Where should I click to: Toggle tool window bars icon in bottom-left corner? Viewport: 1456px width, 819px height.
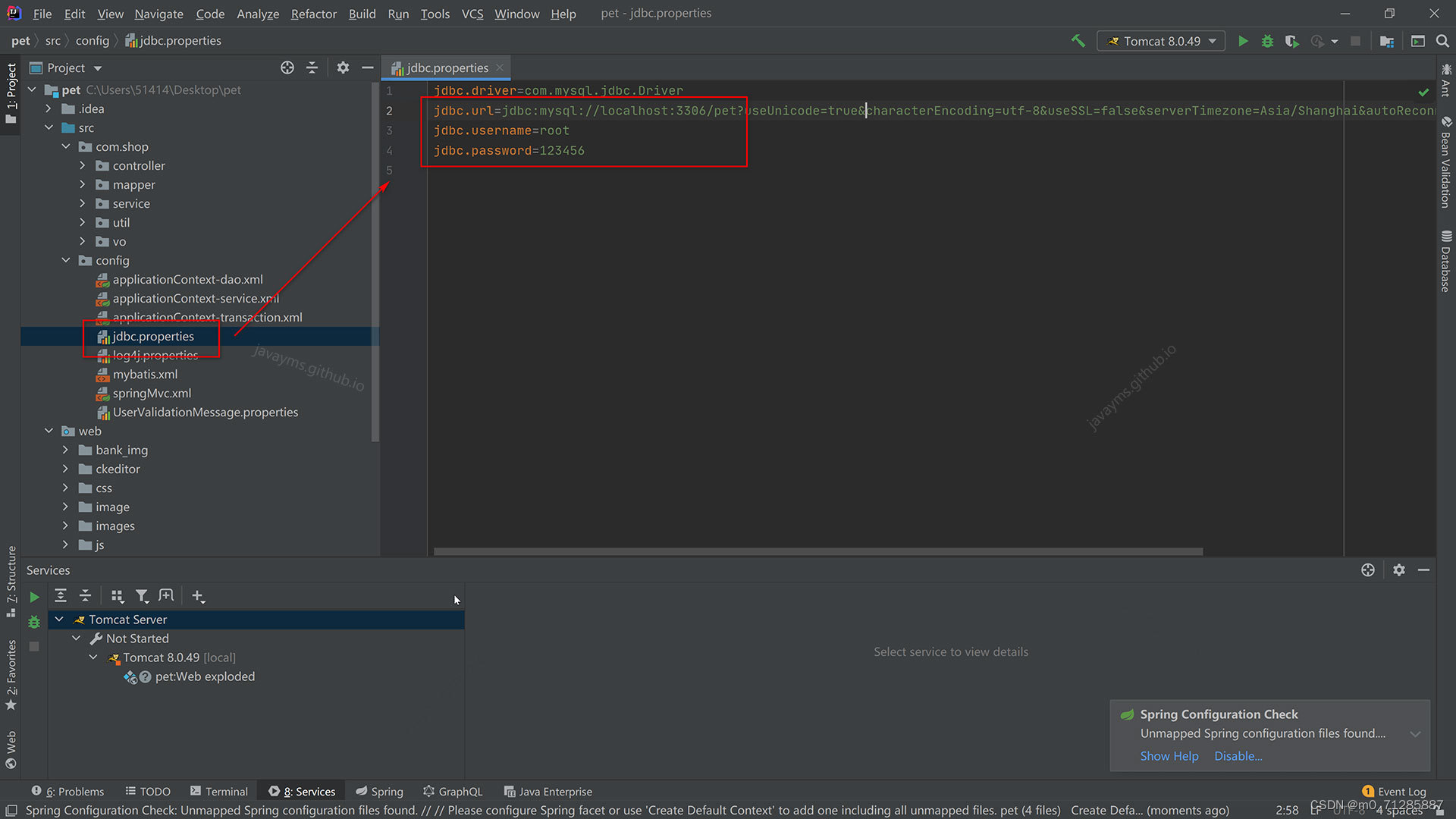coord(11,811)
